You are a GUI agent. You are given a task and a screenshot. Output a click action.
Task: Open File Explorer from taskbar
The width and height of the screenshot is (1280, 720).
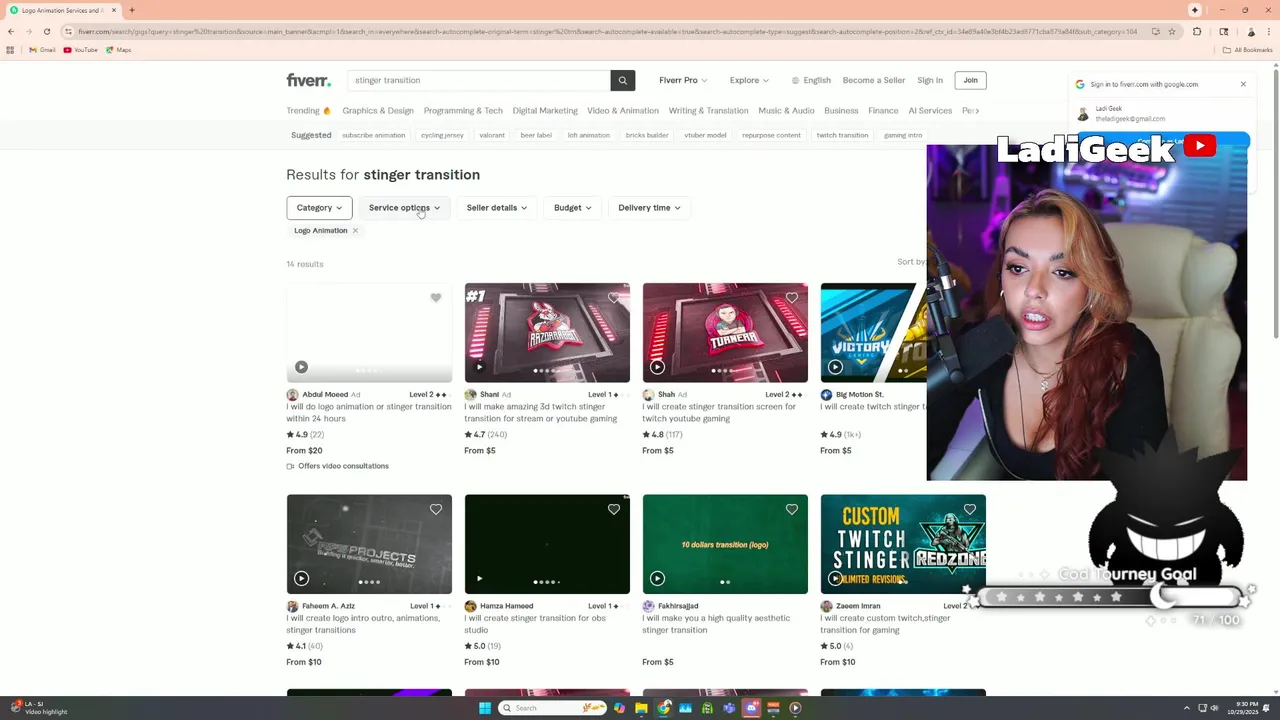[641, 708]
